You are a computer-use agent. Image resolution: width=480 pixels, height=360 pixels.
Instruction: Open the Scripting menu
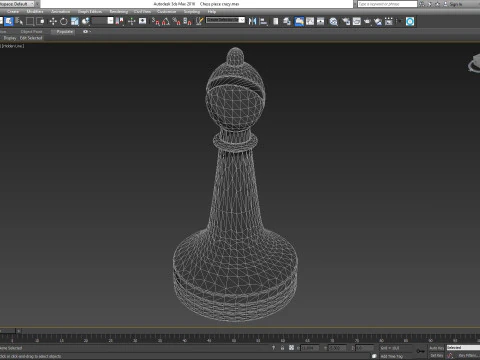192,11
